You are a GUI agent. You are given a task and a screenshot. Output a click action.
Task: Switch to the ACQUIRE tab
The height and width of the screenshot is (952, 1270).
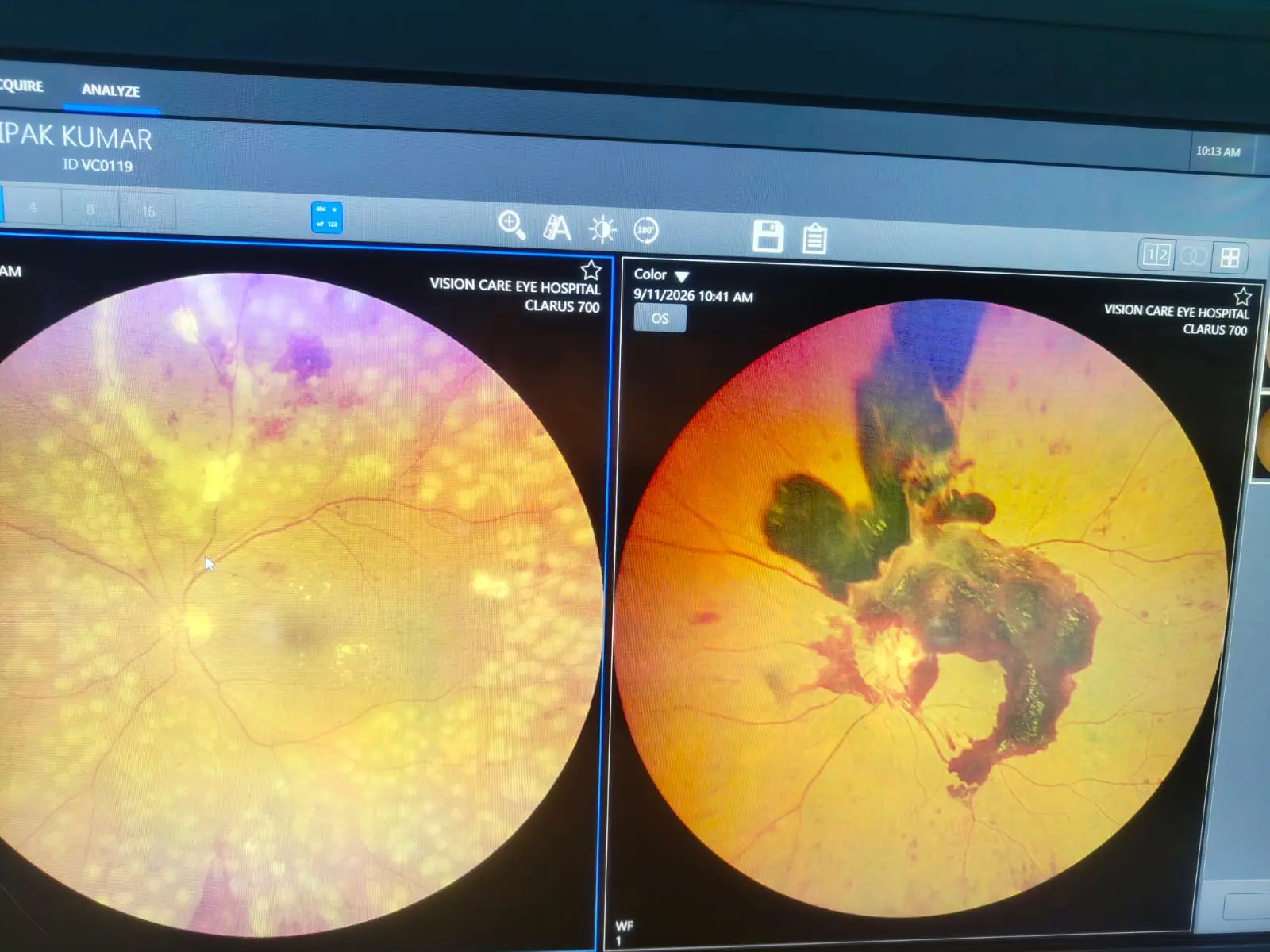(x=21, y=86)
